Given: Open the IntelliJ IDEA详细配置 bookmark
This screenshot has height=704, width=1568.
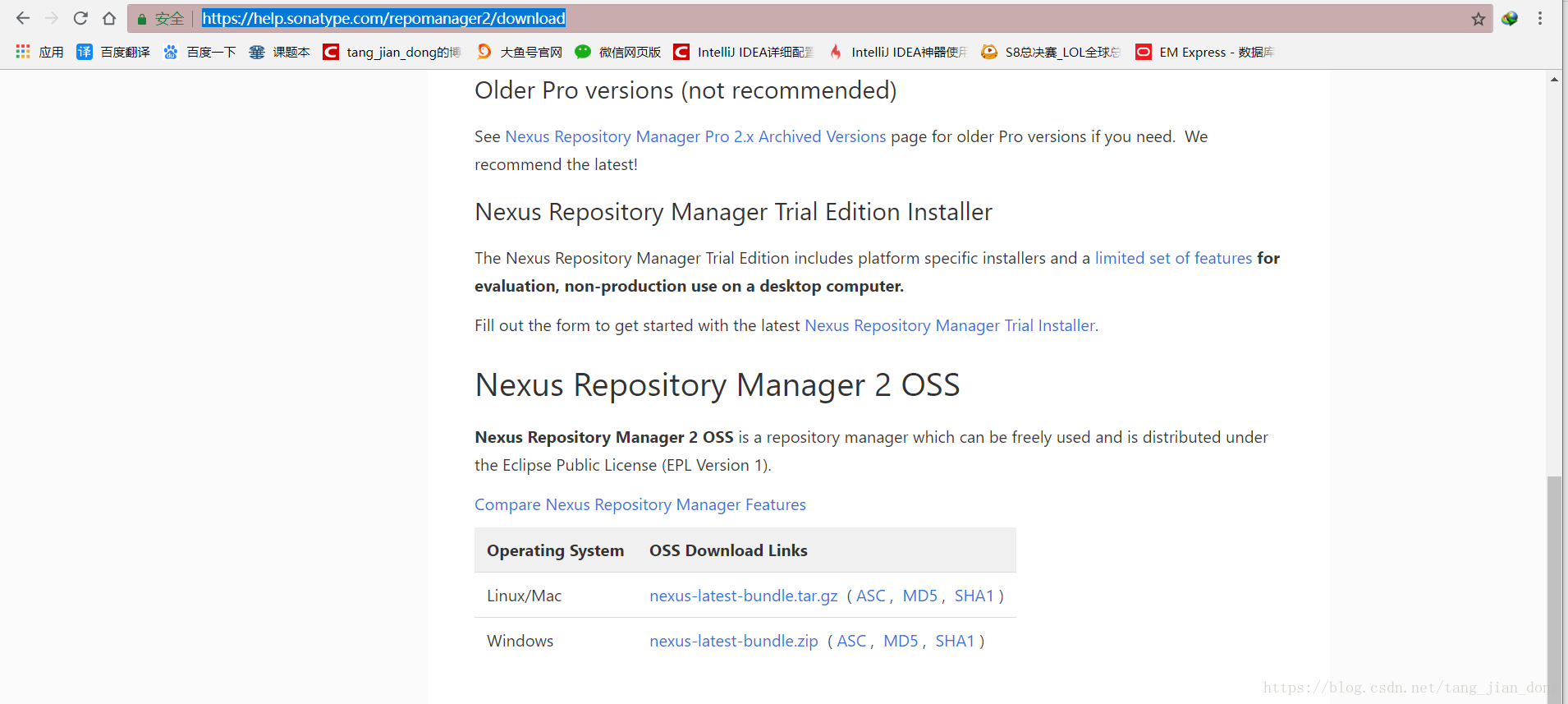Looking at the screenshot, I should [x=743, y=52].
